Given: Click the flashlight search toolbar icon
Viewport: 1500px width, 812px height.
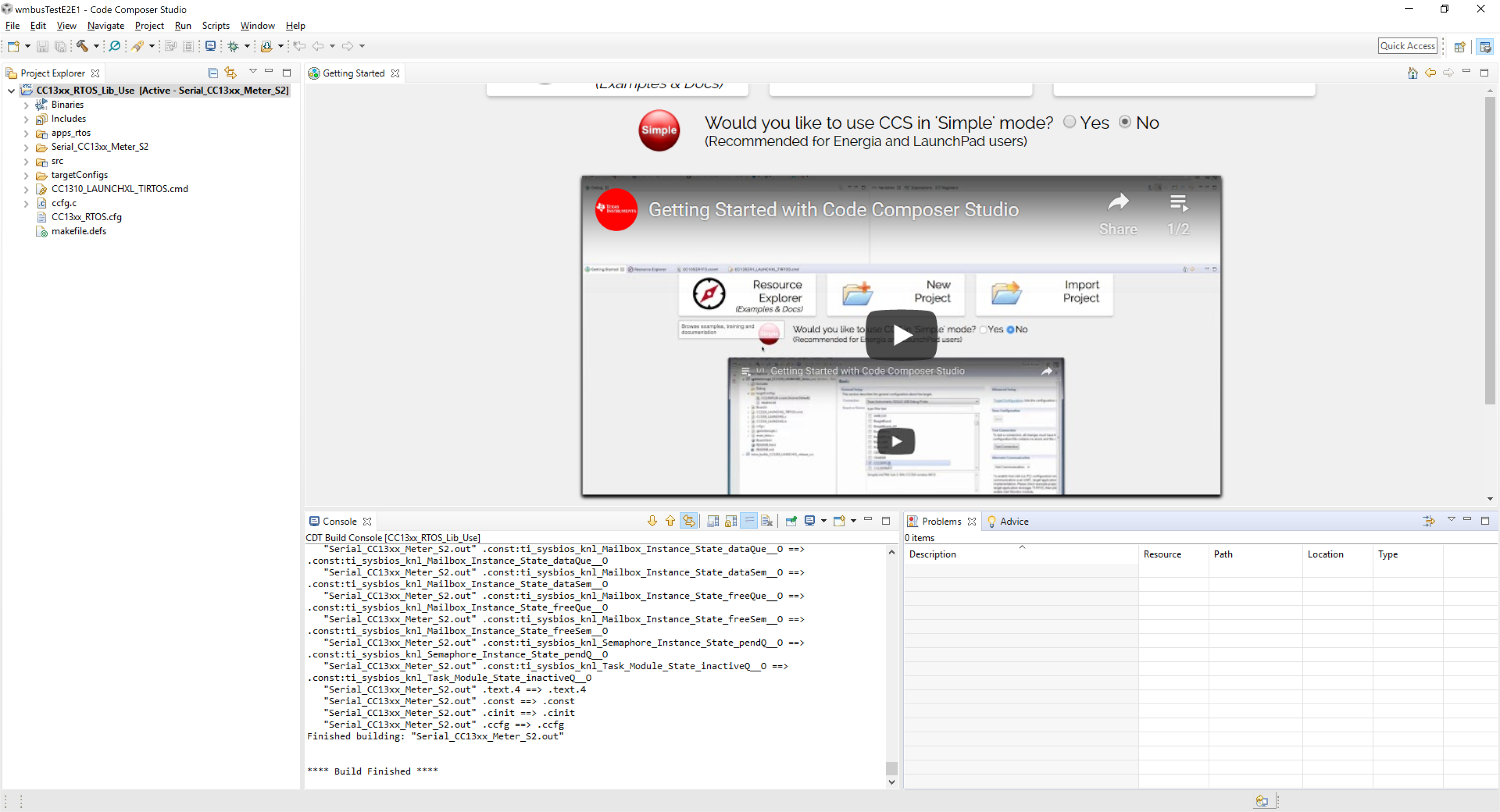Looking at the screenshot, I should pos(138,46).
